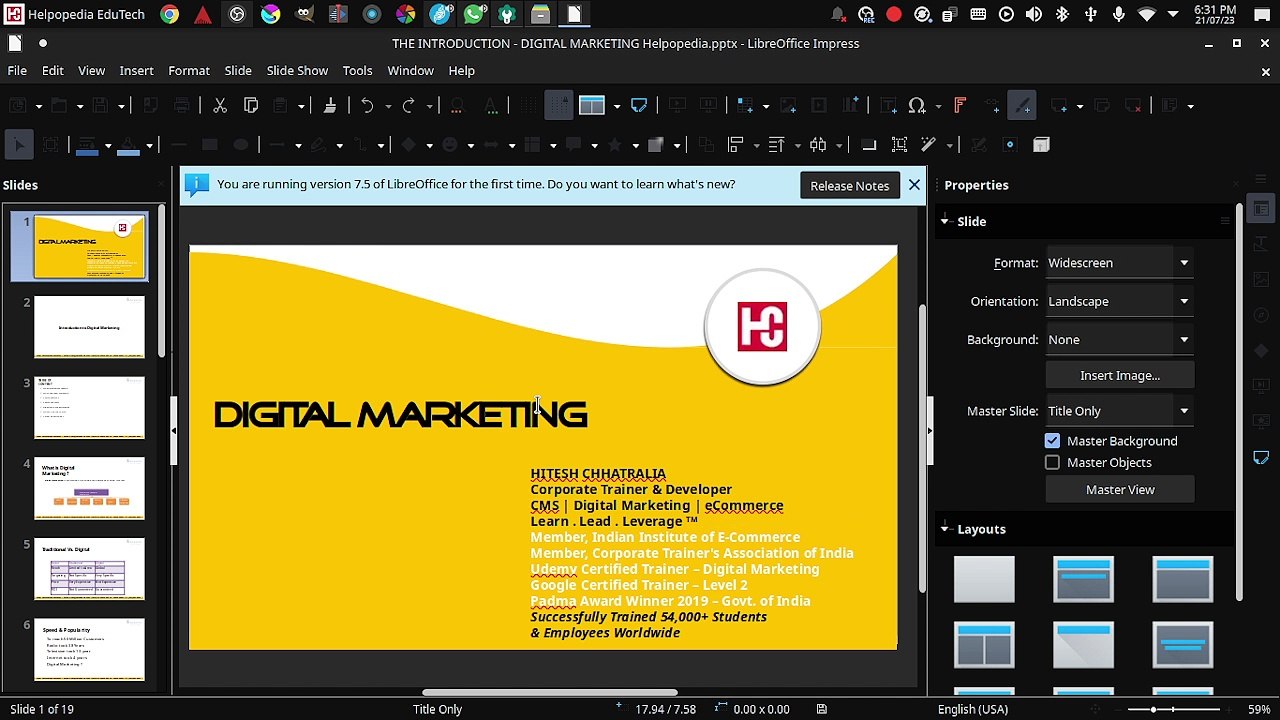Click the What's New info icon
Screen dimensions: 1280x720
pyautogui.click(x=197, y=184)
